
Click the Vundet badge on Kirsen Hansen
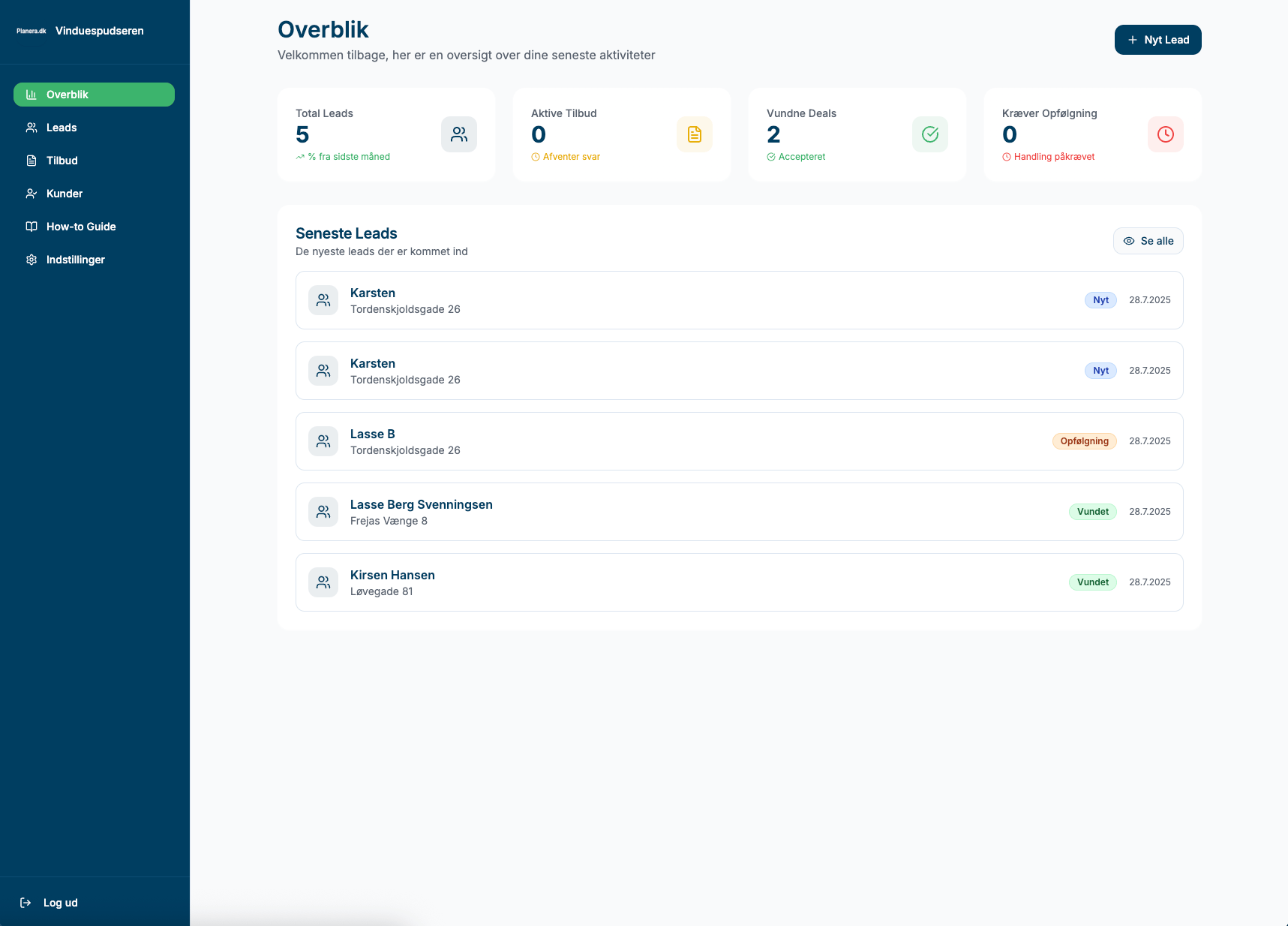click(1092, 582)
